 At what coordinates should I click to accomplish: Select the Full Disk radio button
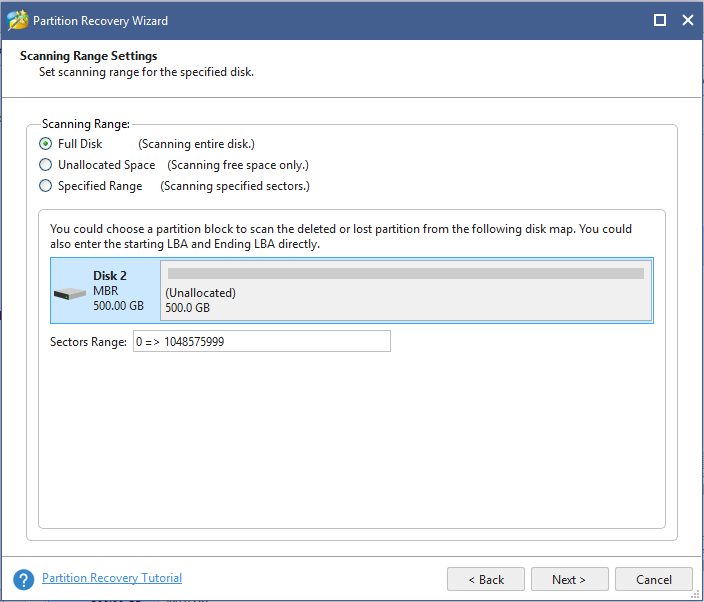(x=45, y=144)
